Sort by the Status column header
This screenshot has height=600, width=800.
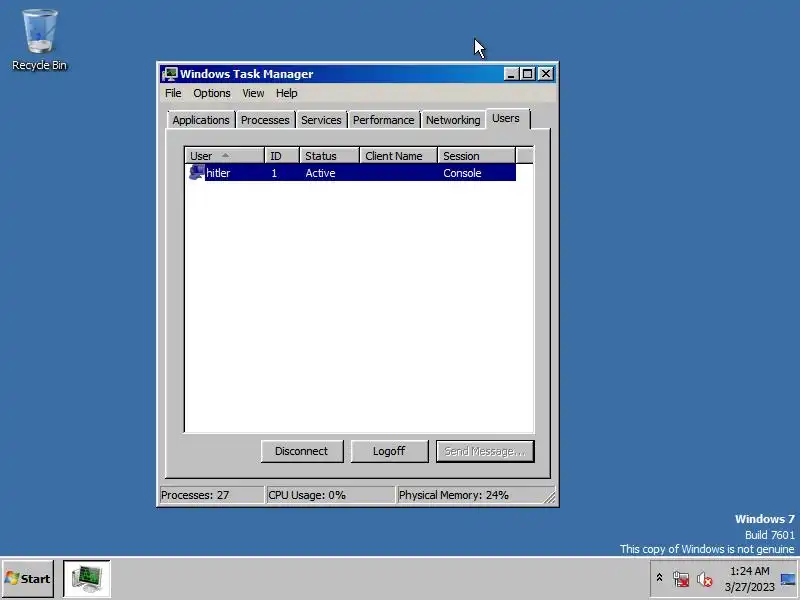point(330,156)
